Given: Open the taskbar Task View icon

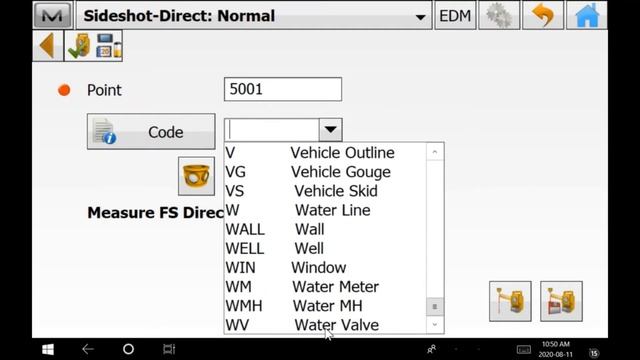Looking at the screenshot, I should point(169,349).
